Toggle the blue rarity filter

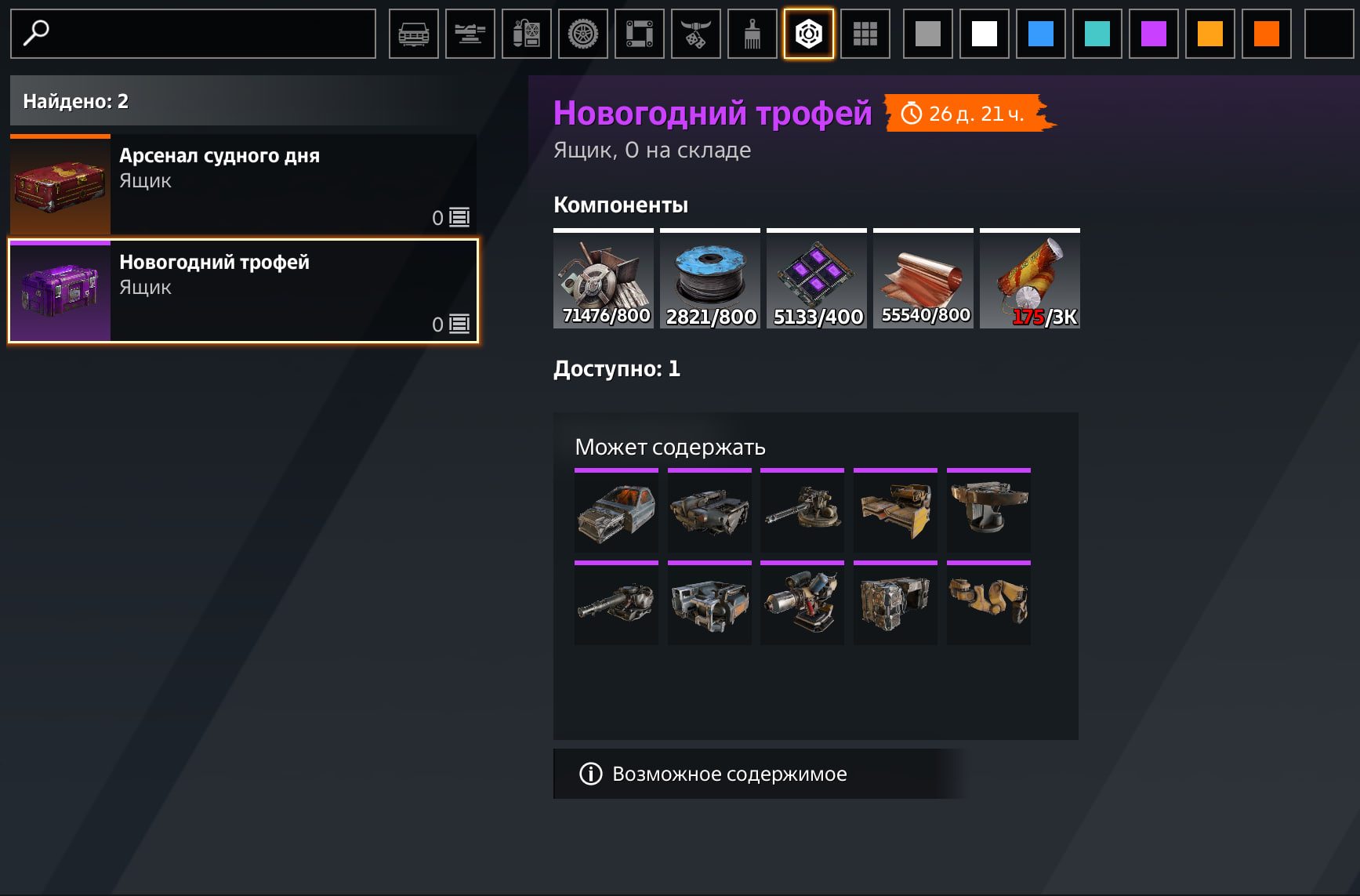point(1041,34)
